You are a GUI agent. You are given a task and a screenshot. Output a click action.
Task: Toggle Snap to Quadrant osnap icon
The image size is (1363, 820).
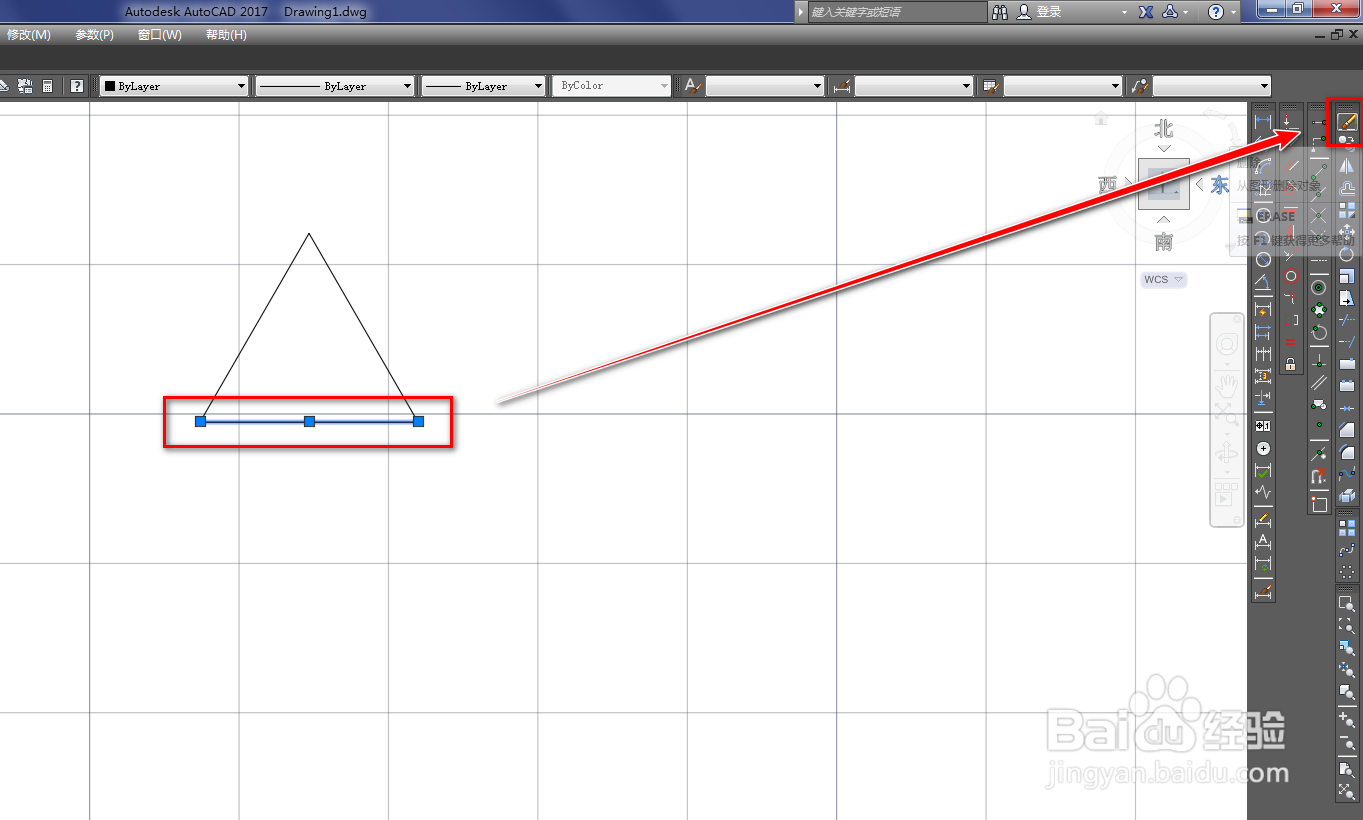[1319, 309]
